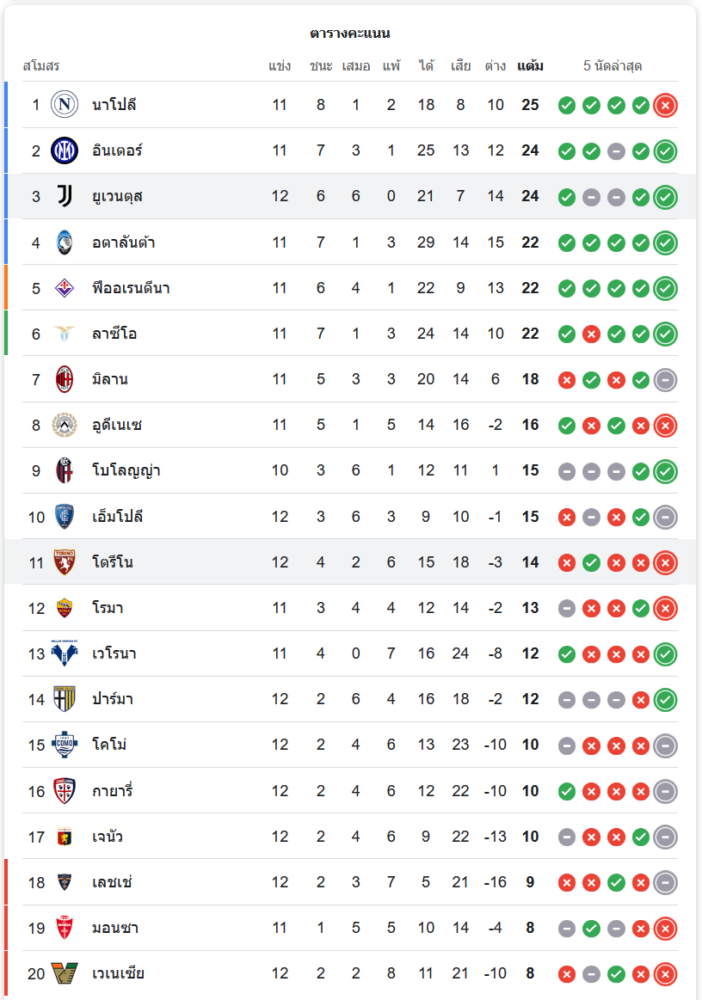
Task: Click the Inter club crest icon
Action: point(65,151)
